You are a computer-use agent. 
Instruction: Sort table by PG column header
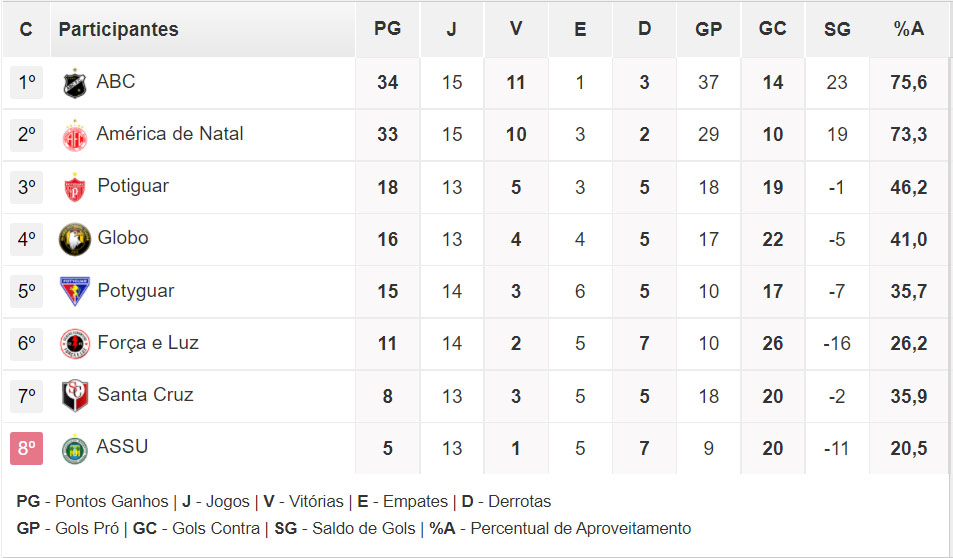pos(387,29)
